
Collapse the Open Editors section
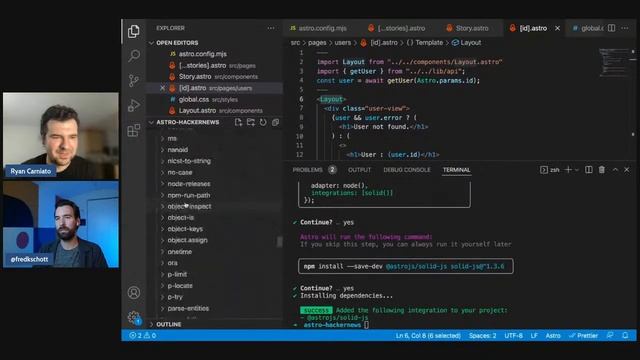177,43
